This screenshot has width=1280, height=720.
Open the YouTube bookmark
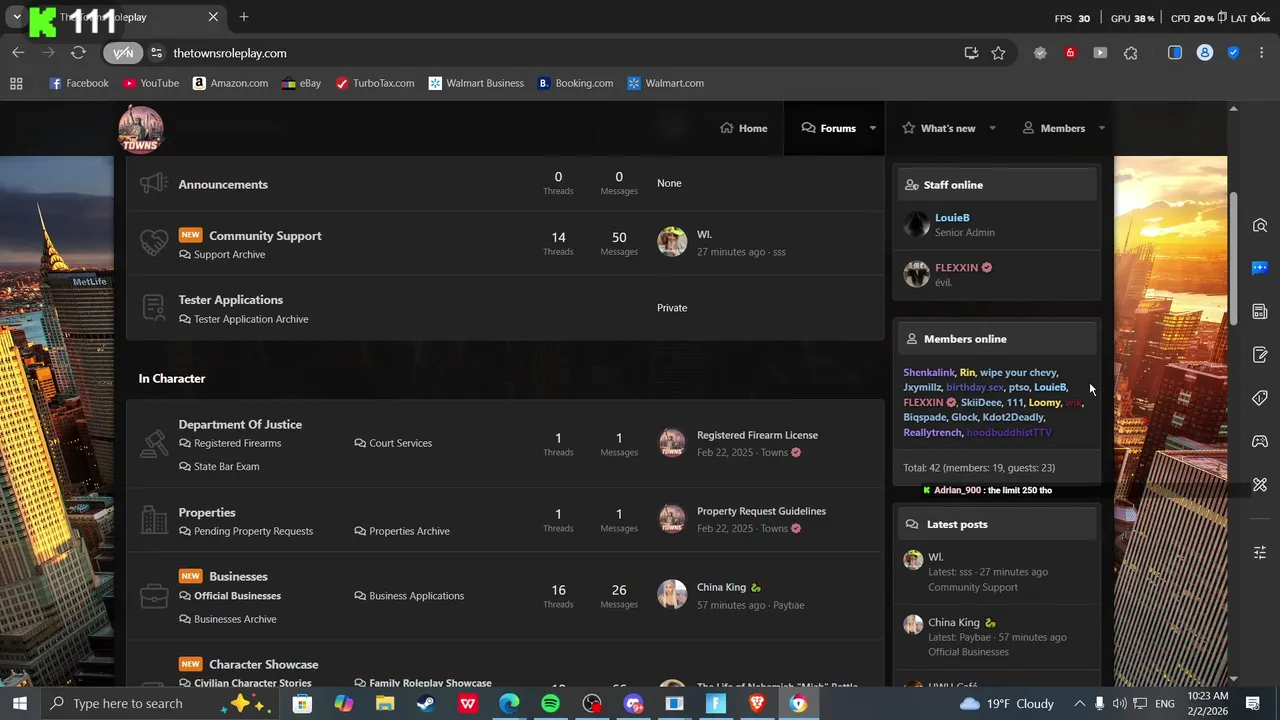(151, 83)
